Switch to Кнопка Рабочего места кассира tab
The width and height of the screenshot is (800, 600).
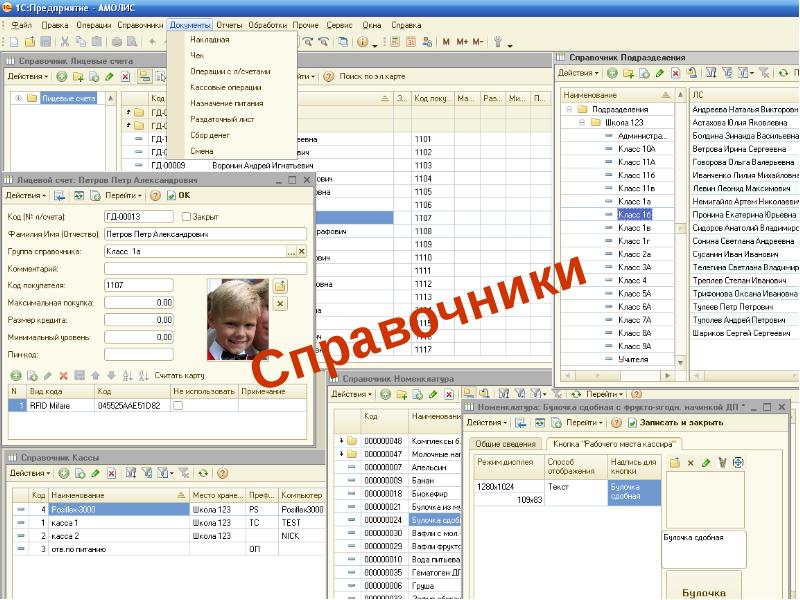pos(614,444)
